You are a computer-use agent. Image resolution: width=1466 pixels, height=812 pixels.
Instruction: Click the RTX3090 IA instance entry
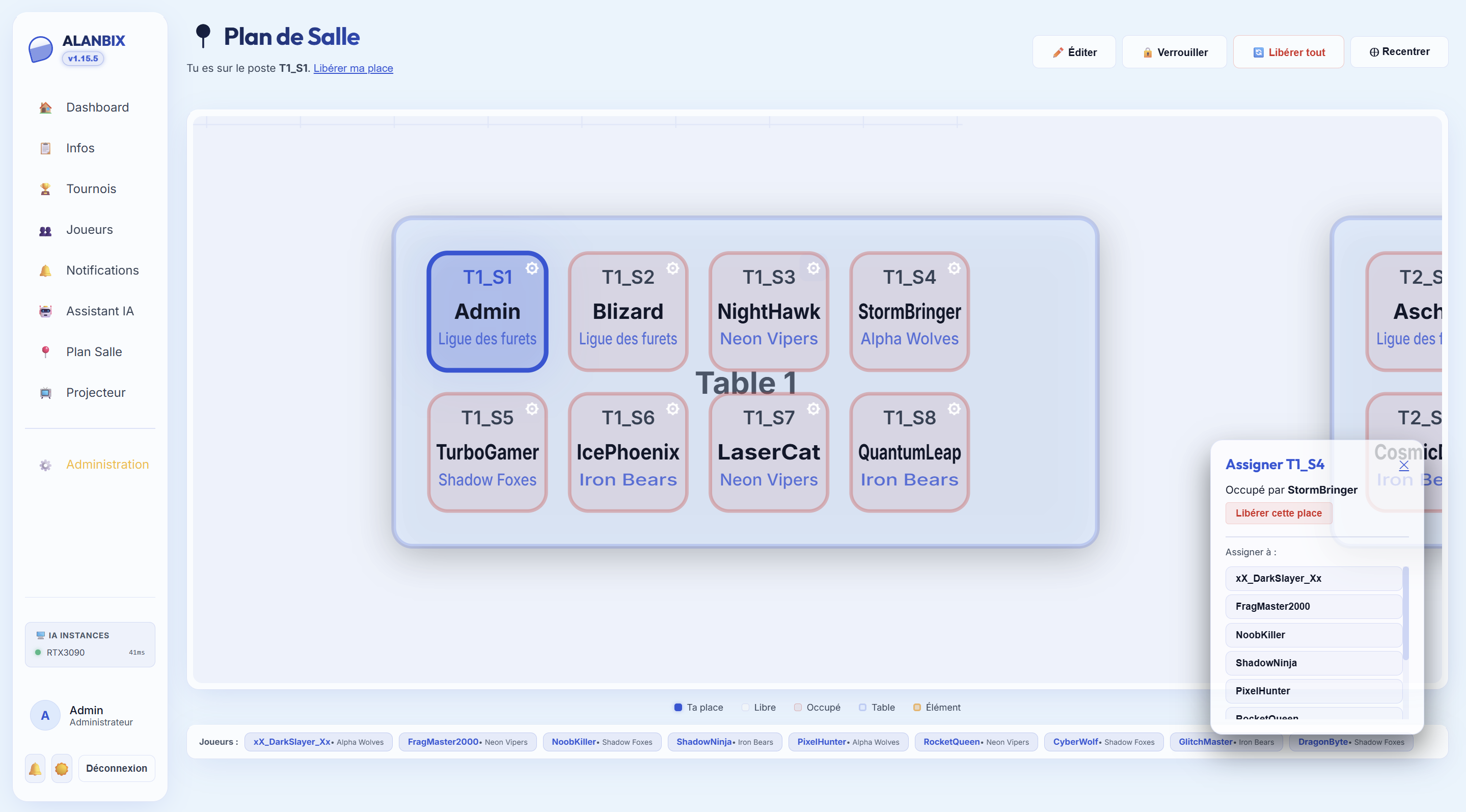click(x=90, y=653)
